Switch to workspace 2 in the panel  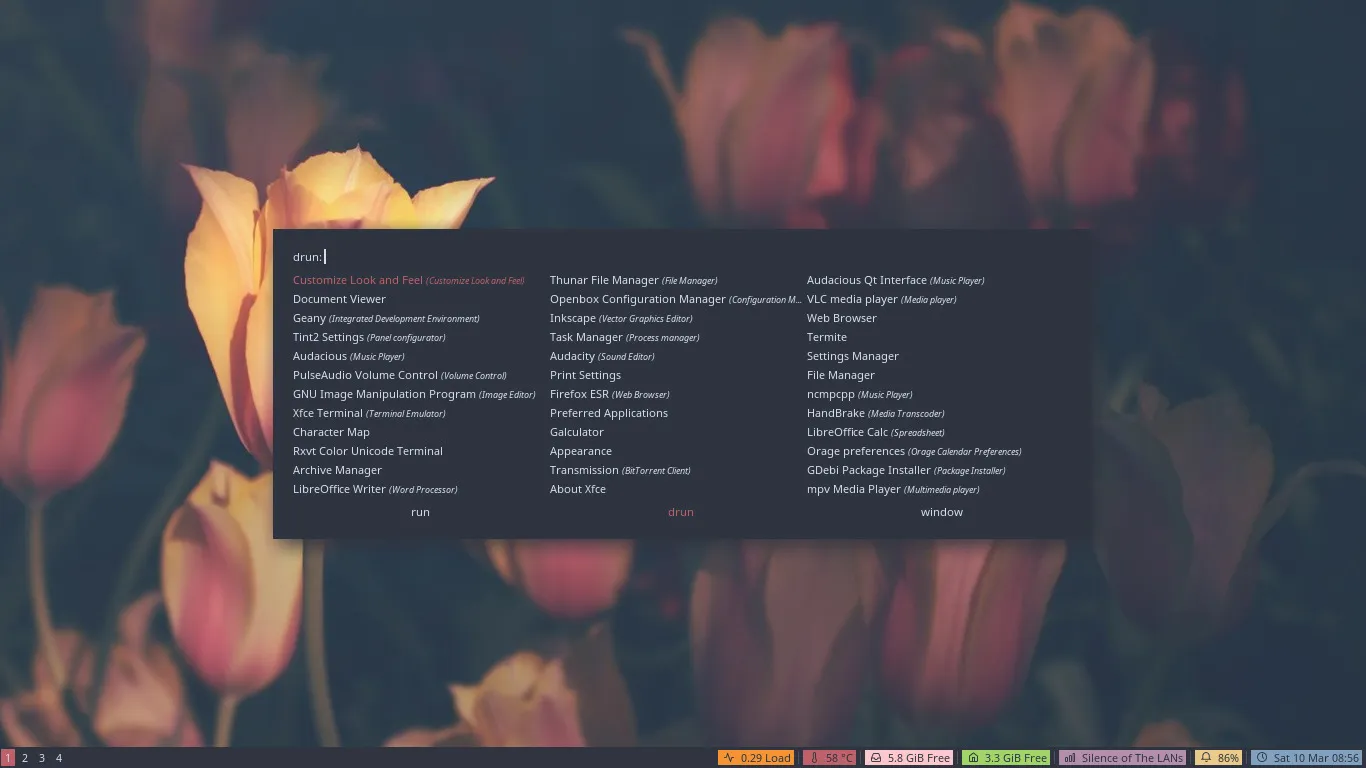(25, 758)
